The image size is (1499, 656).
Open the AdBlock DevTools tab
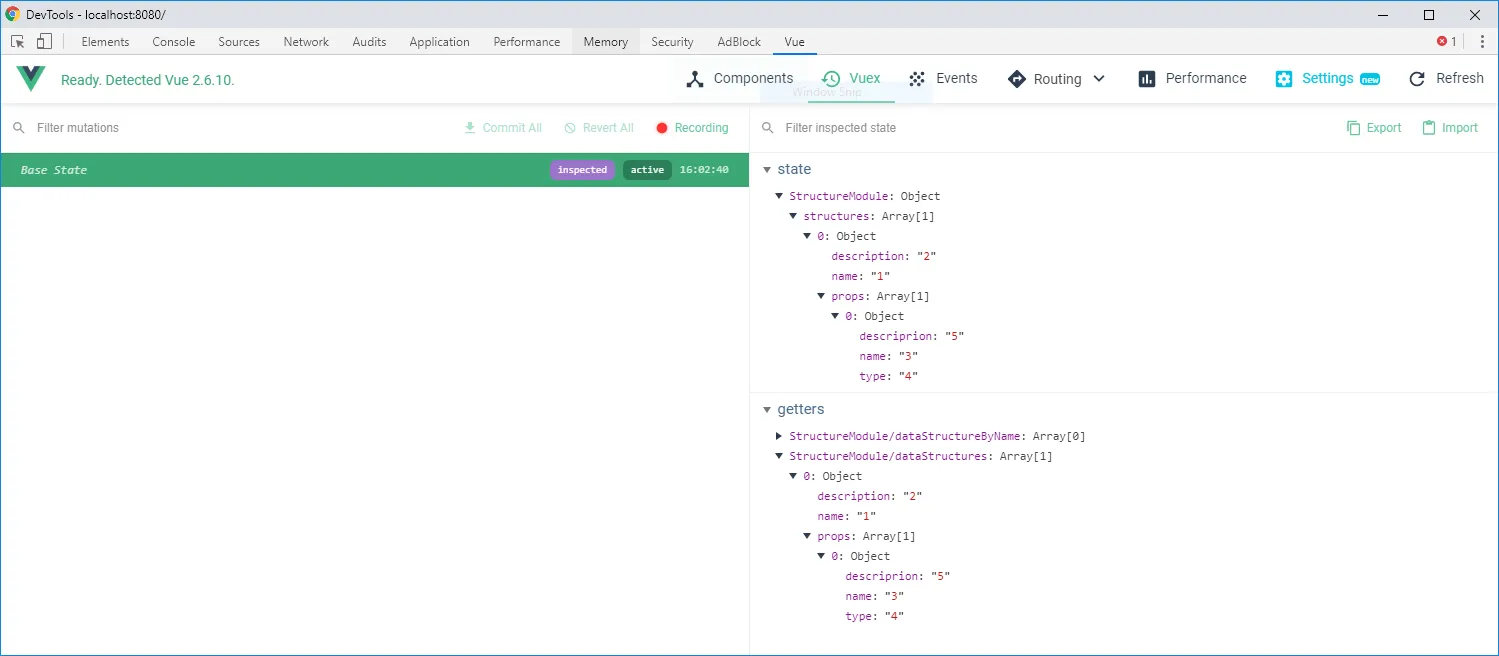[739, 42]
